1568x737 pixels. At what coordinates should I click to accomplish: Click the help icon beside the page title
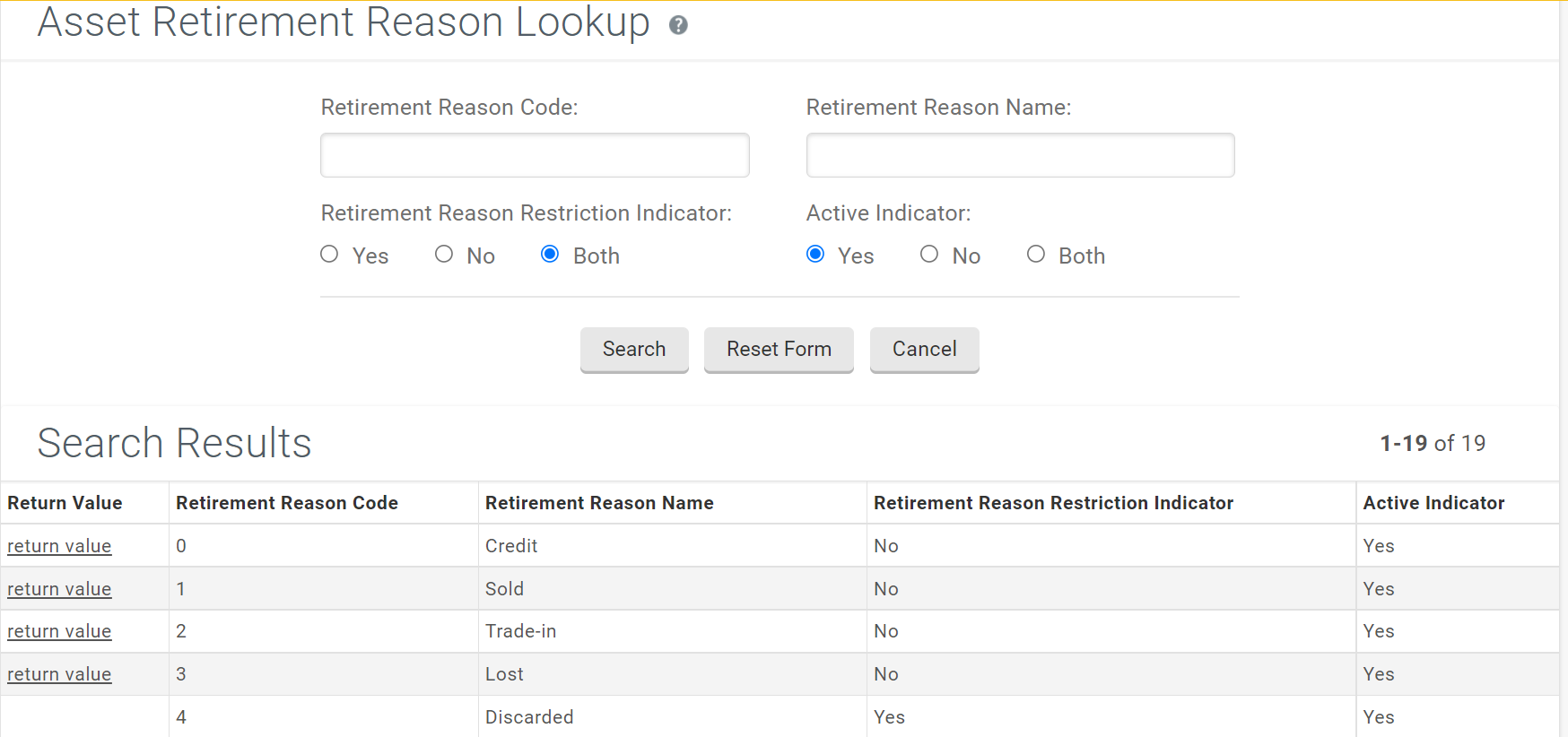point(678,26)
